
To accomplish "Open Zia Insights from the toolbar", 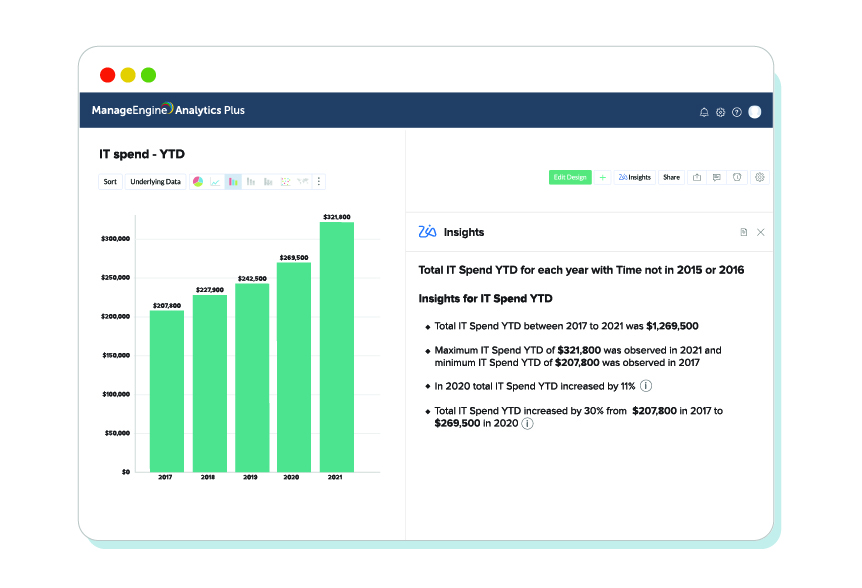I will (634, 177).
